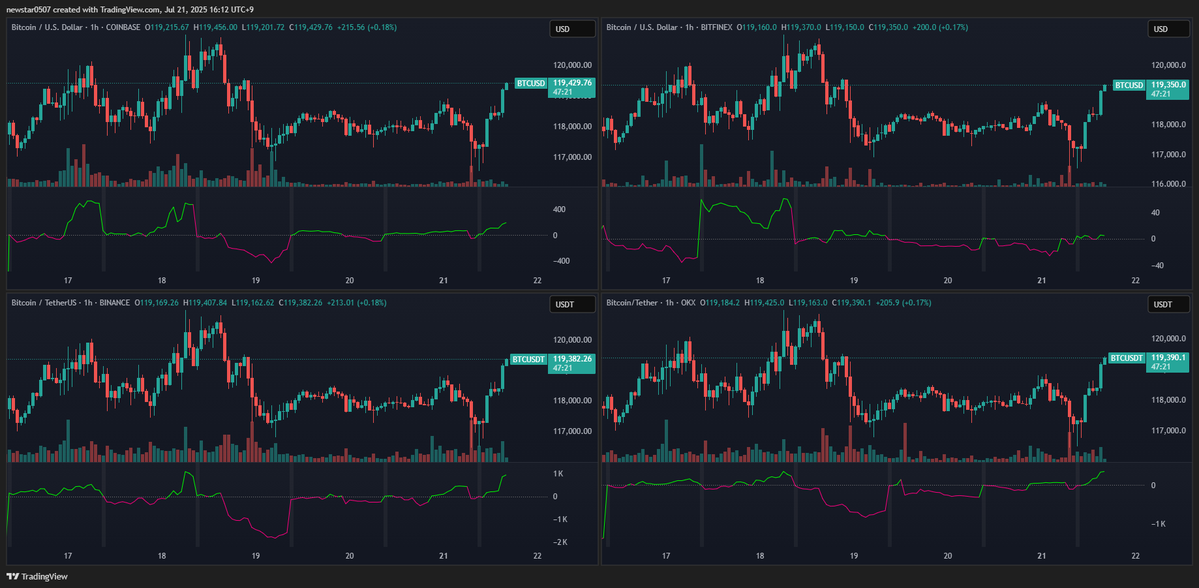Click the OKX chart title 'Bitcoin/Tether'
1199x588 pixels.
pyautogui.click(x=632, y=302)
